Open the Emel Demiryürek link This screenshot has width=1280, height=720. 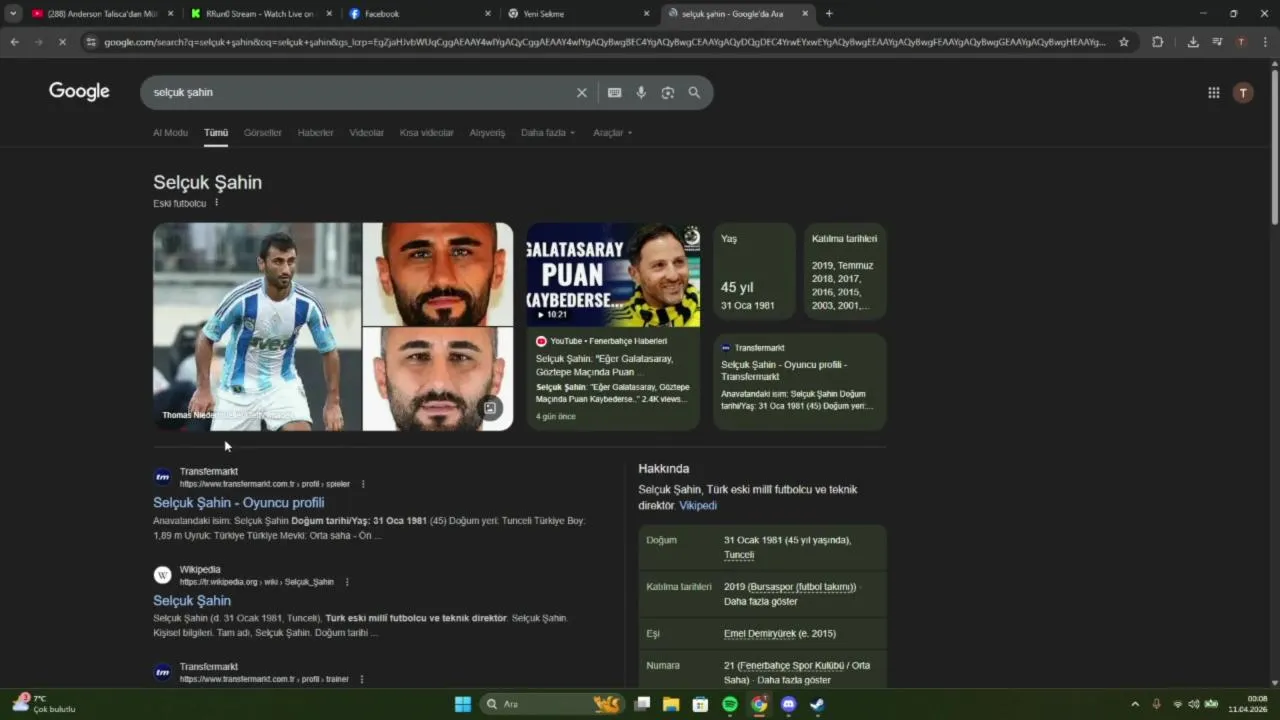tap(759, 634)
